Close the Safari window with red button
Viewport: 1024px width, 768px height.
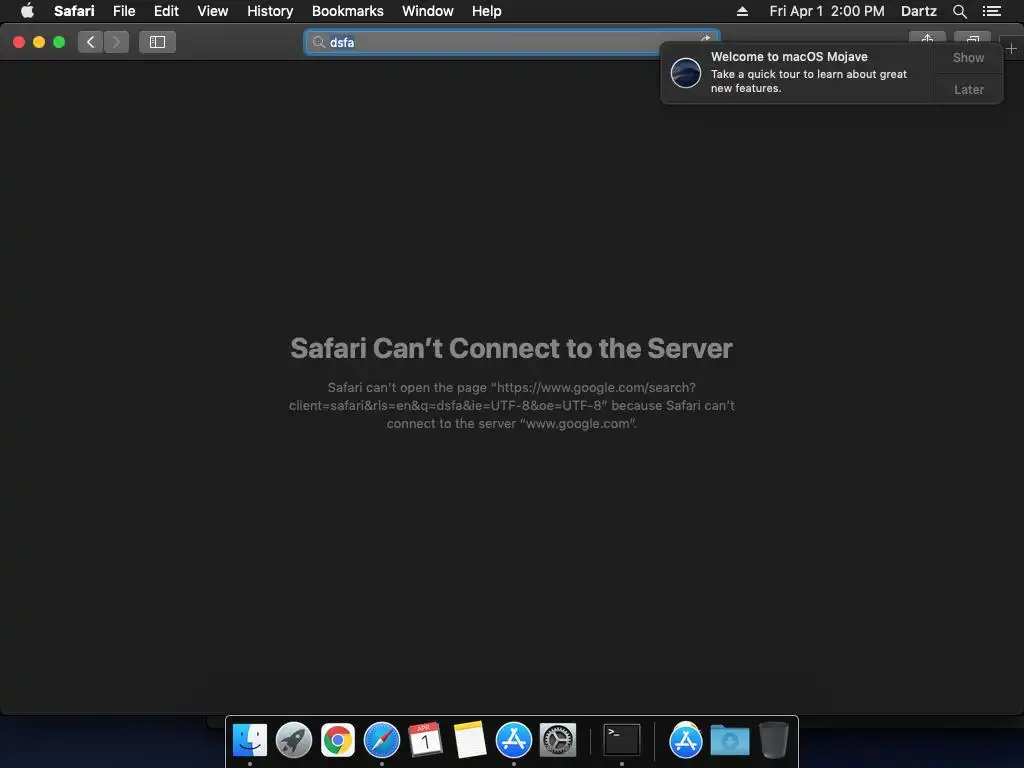coord(19,42)
